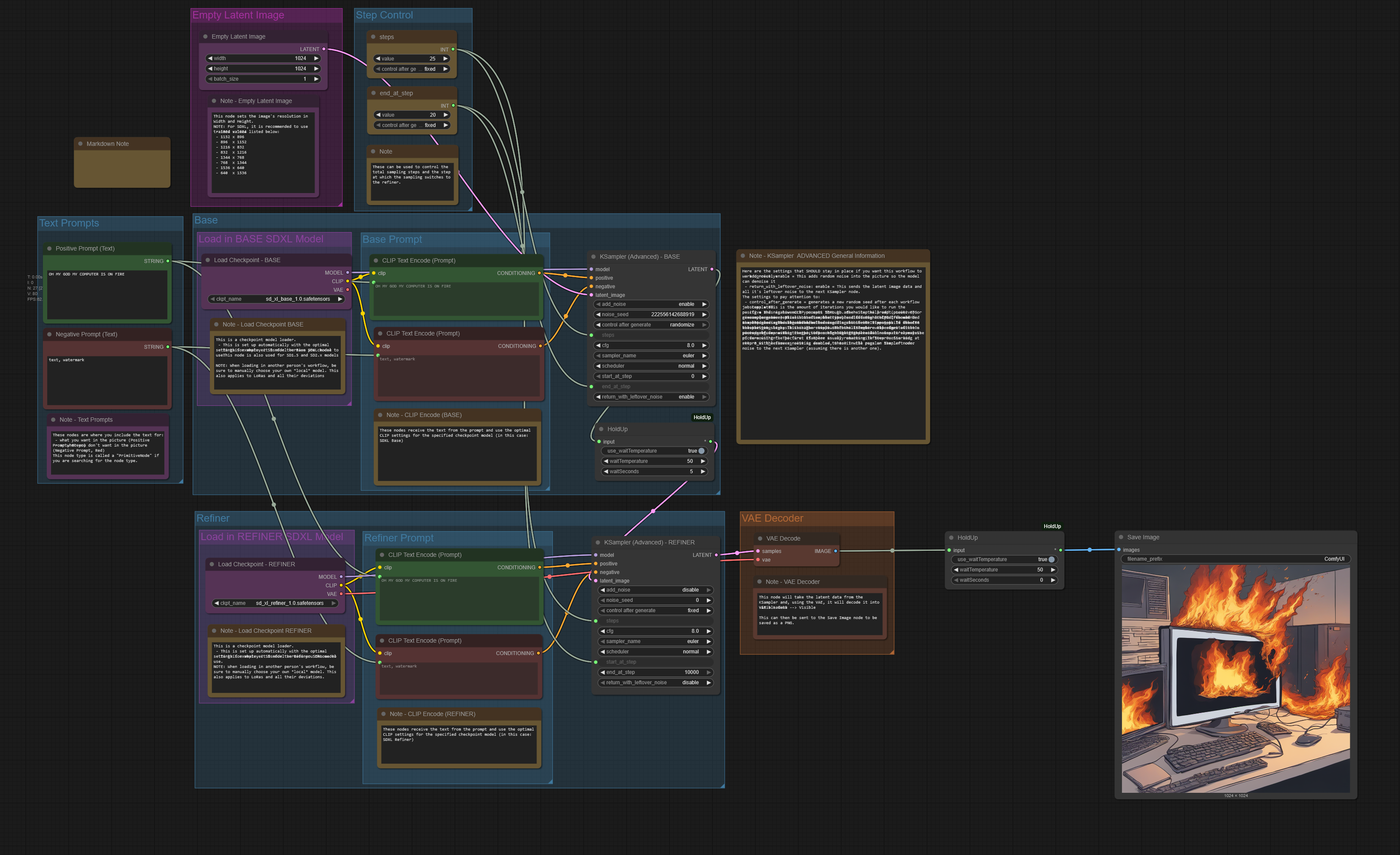Open scheduler combo in KSampler REFINER
The height and width of the screenshot is (855, 1400).
[x=656, y=652]
